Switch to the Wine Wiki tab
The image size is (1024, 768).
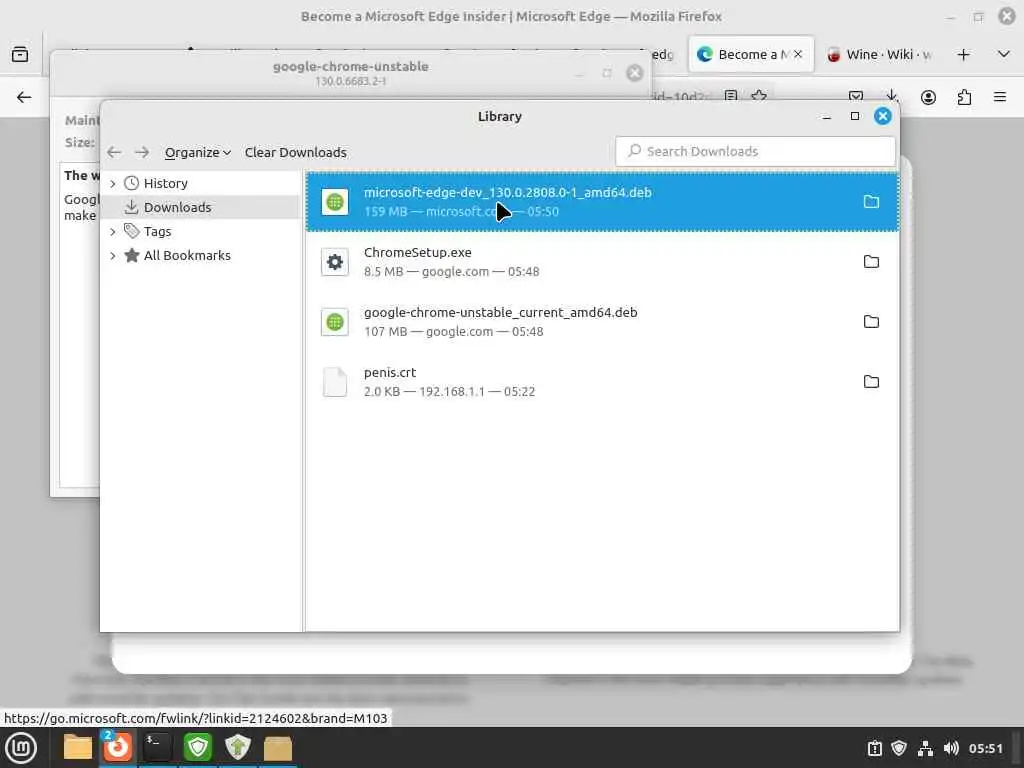(880, 54)
